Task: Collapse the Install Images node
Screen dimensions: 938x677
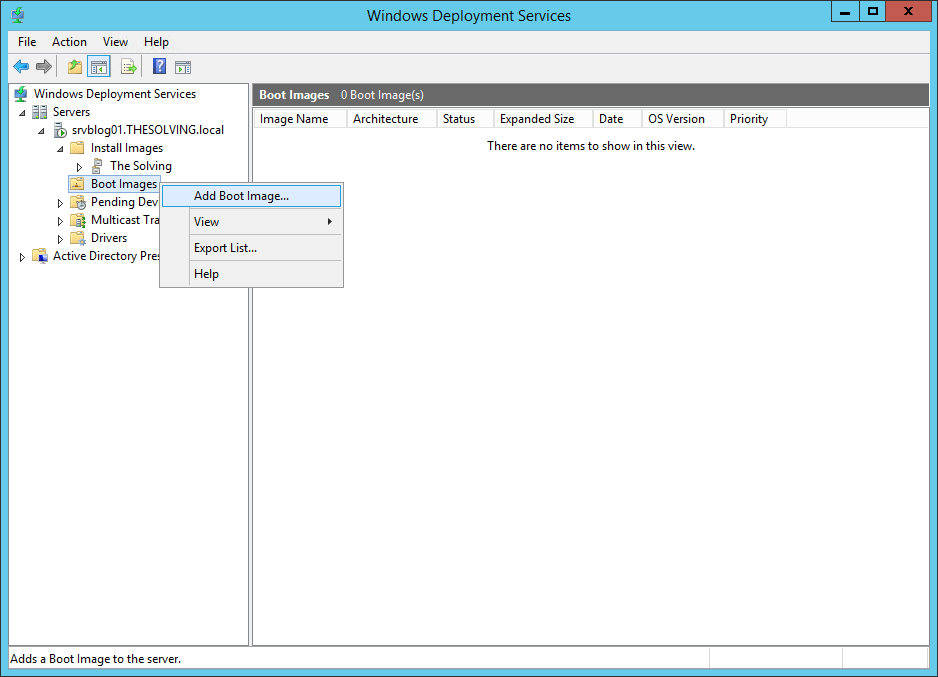Action: pos(60,149)
